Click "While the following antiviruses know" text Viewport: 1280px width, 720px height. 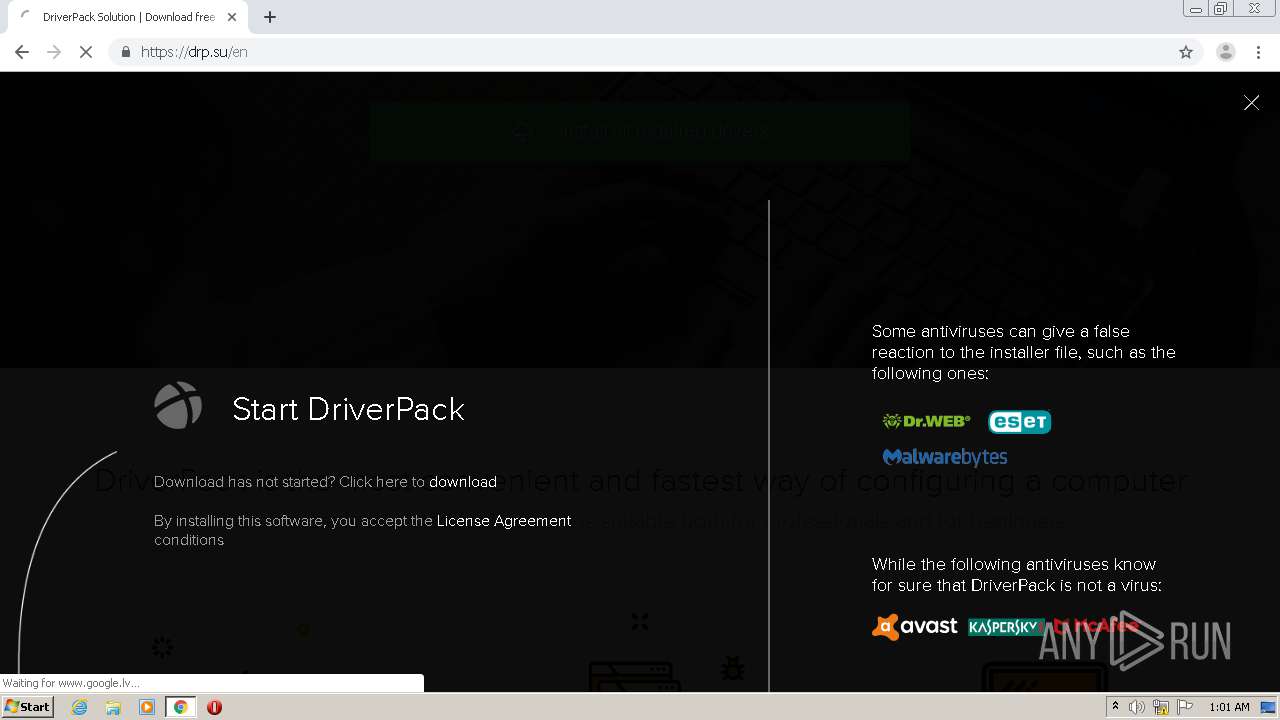pyautogui.click(x=1014, y=564)
